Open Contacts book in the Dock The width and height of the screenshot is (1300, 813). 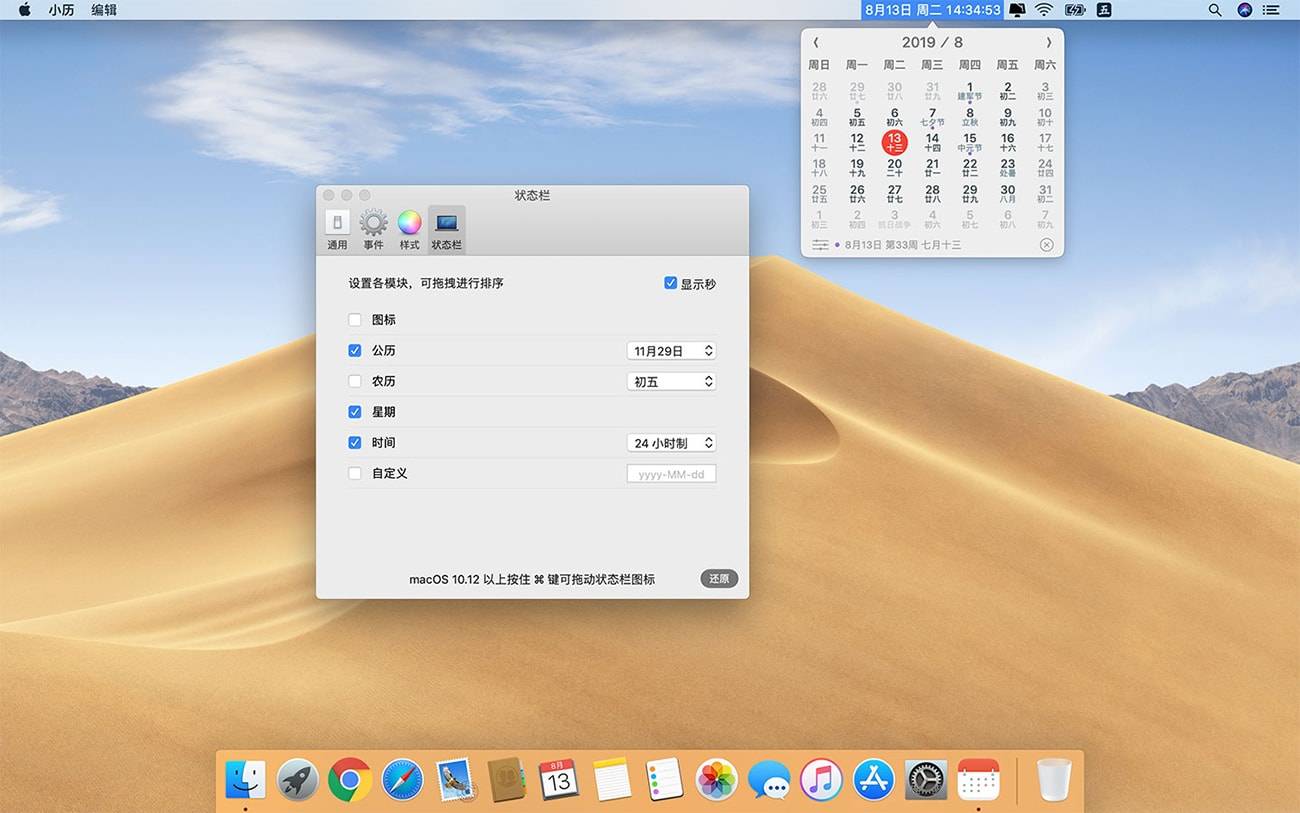click(507, 780)
